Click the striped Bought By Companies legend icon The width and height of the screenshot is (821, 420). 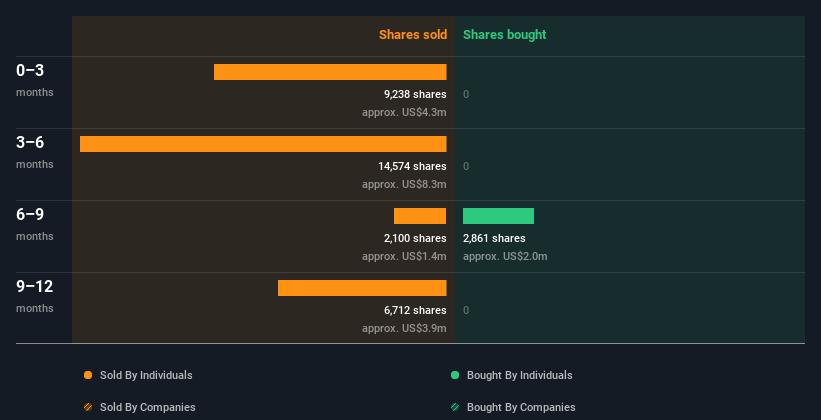point(455,407)
